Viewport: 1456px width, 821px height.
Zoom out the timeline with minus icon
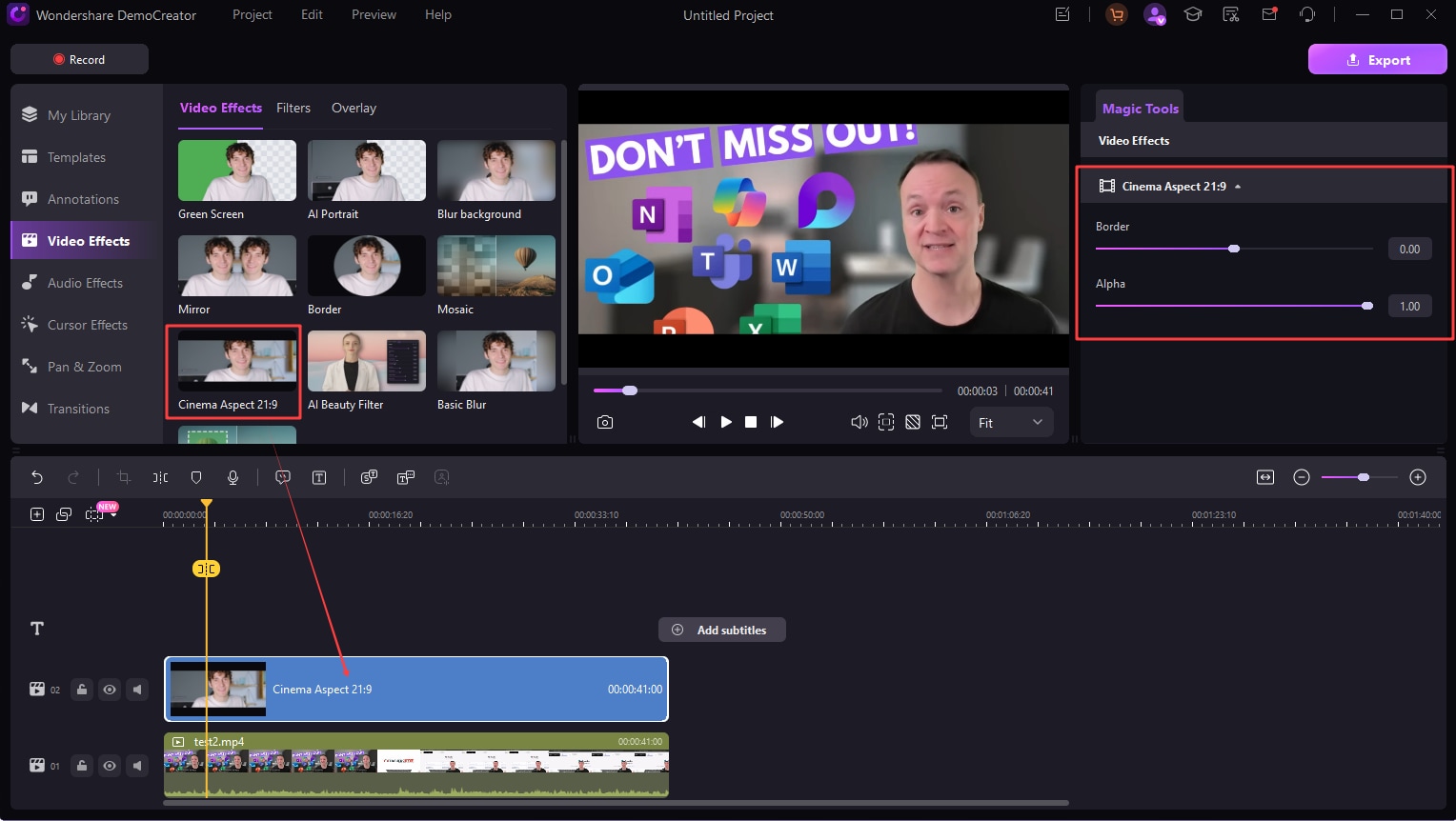(x=1302, y=477)
